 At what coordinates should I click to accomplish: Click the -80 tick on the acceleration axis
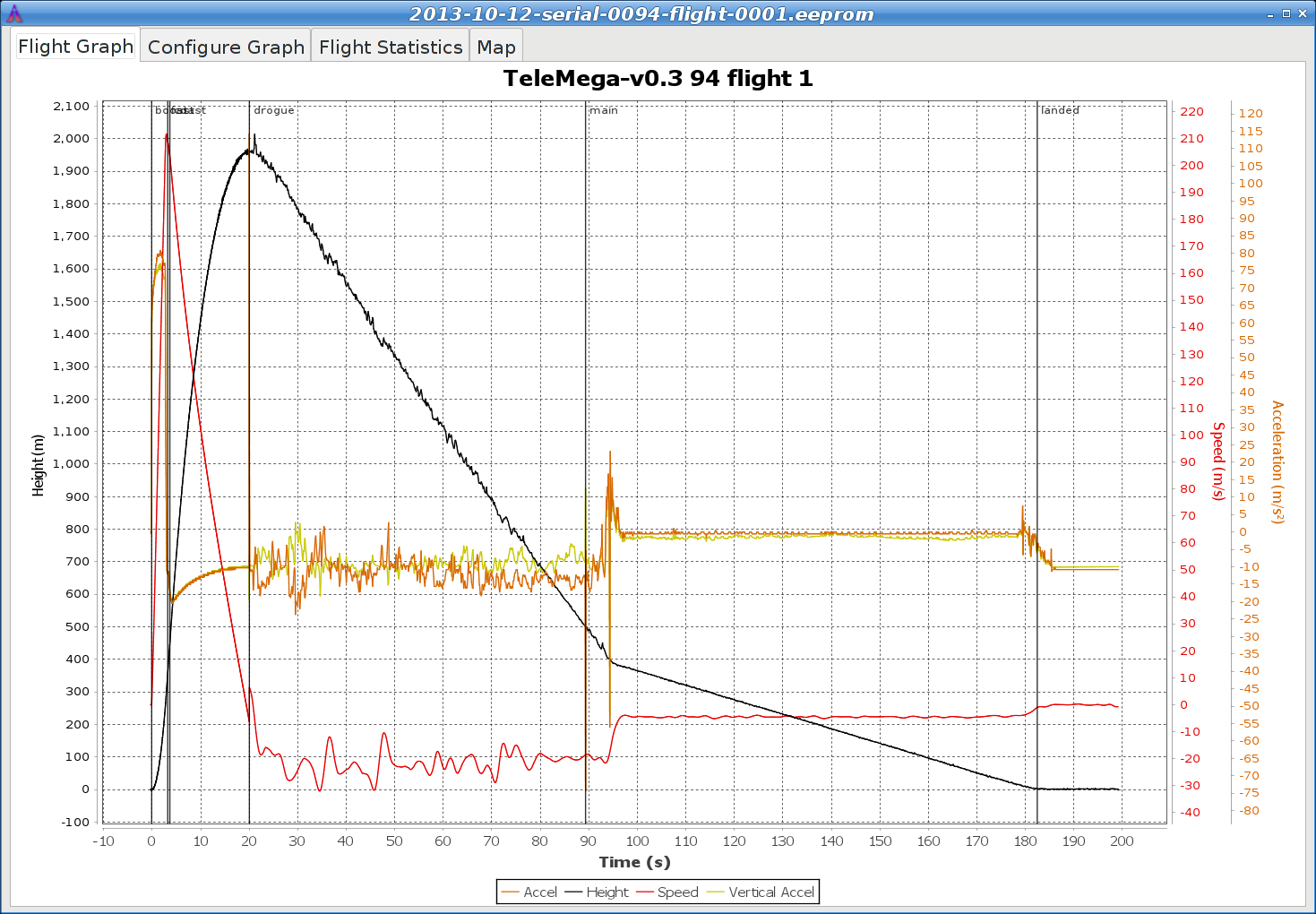1249,811
